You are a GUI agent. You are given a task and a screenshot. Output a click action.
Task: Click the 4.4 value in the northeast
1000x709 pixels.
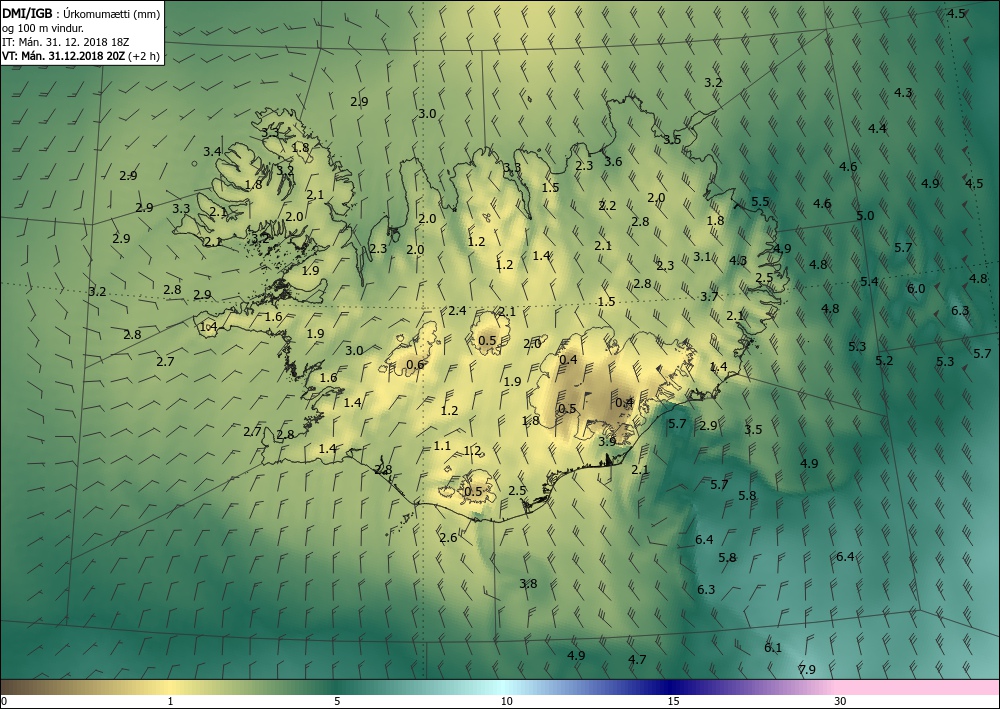[878, 128]
